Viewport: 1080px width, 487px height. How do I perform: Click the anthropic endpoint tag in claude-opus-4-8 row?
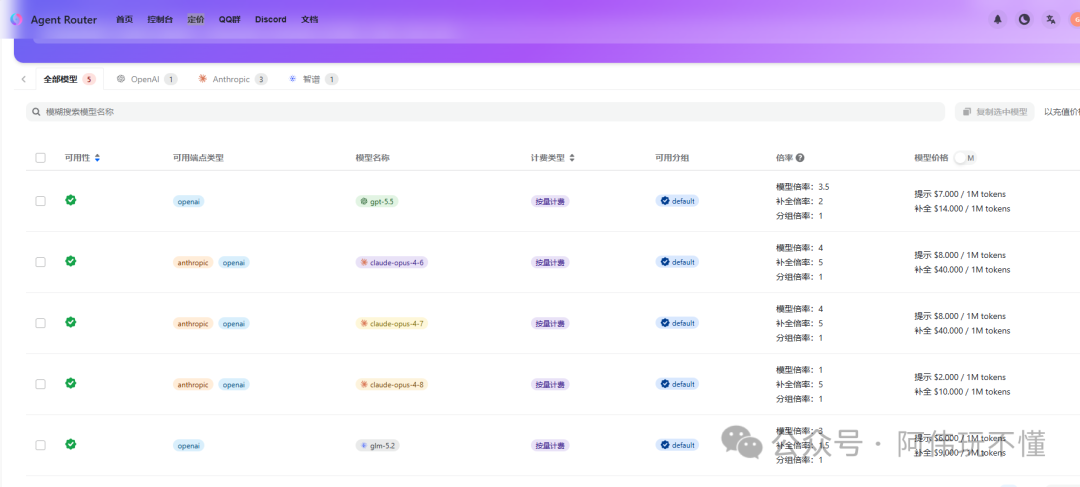tap(193, 384)
